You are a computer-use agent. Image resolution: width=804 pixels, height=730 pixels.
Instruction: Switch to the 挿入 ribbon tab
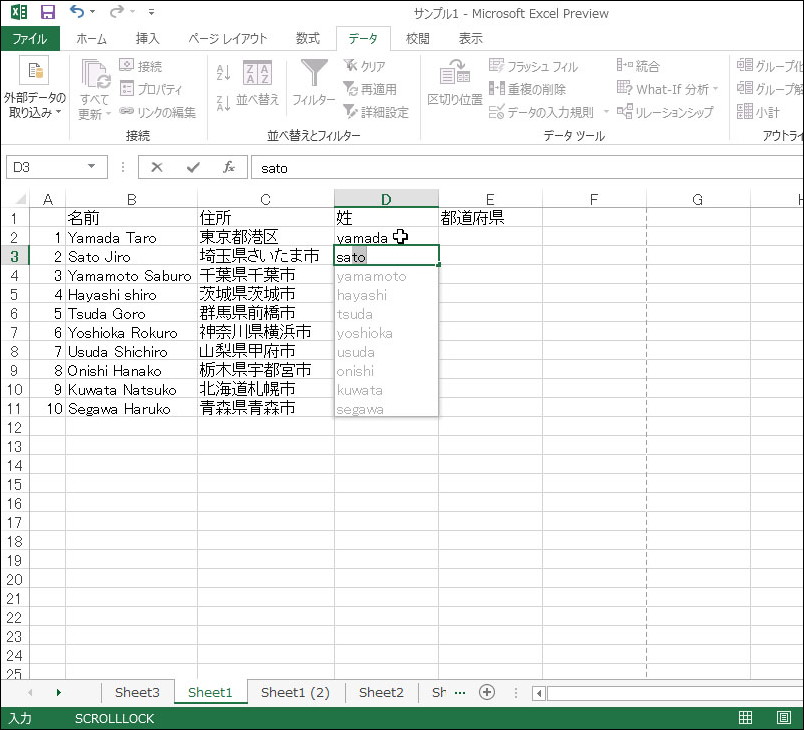point(148,38)
